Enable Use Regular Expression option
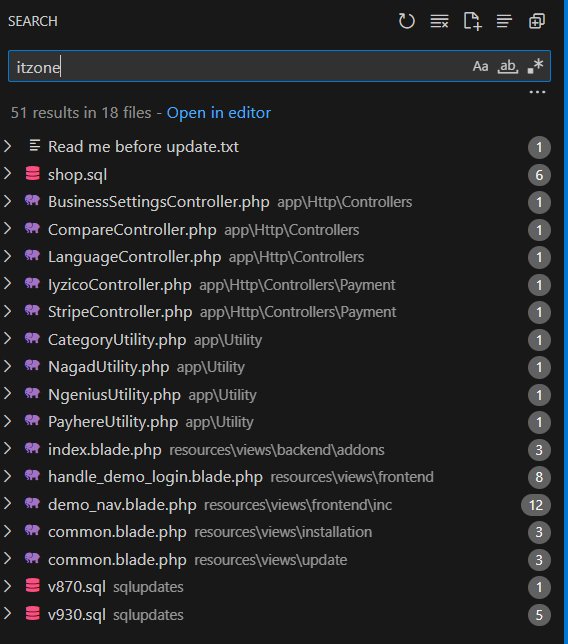Image resolution: width=568 pixels, height=644 pixels. tap(535, 66)
